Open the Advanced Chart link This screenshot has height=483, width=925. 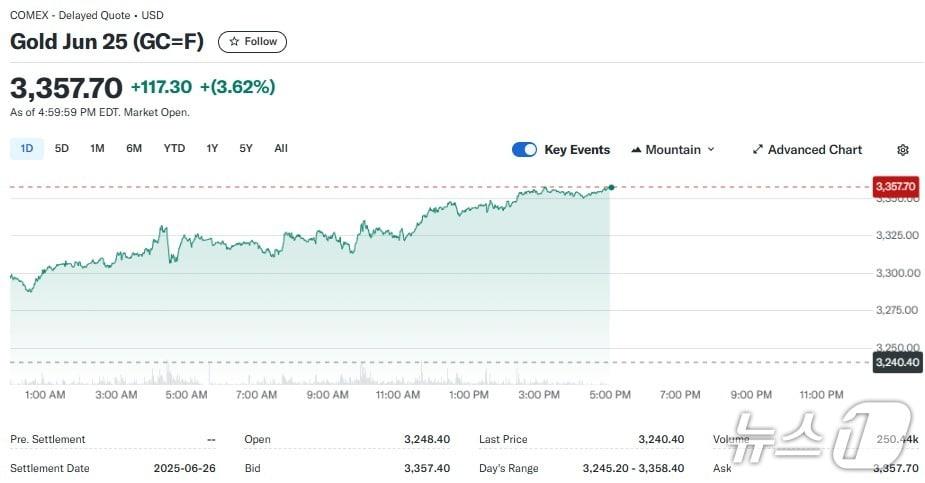pos(814,150)
